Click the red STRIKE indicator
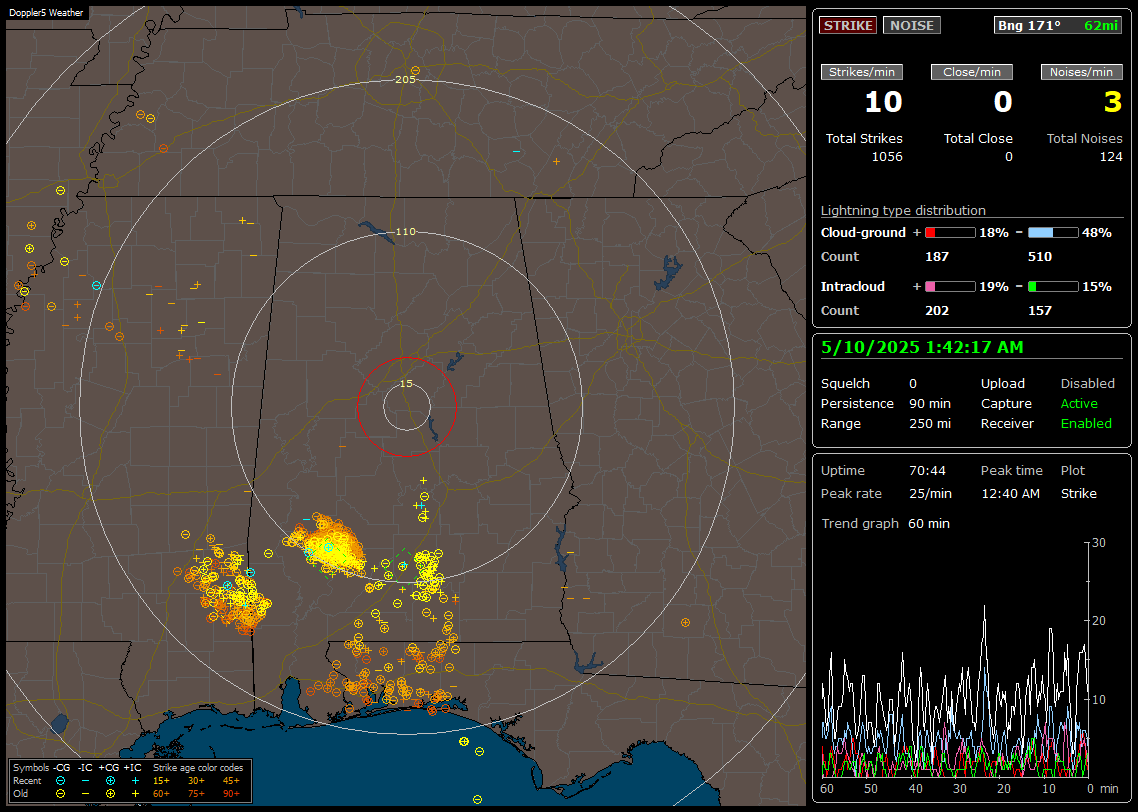 [x=848, y=25]
